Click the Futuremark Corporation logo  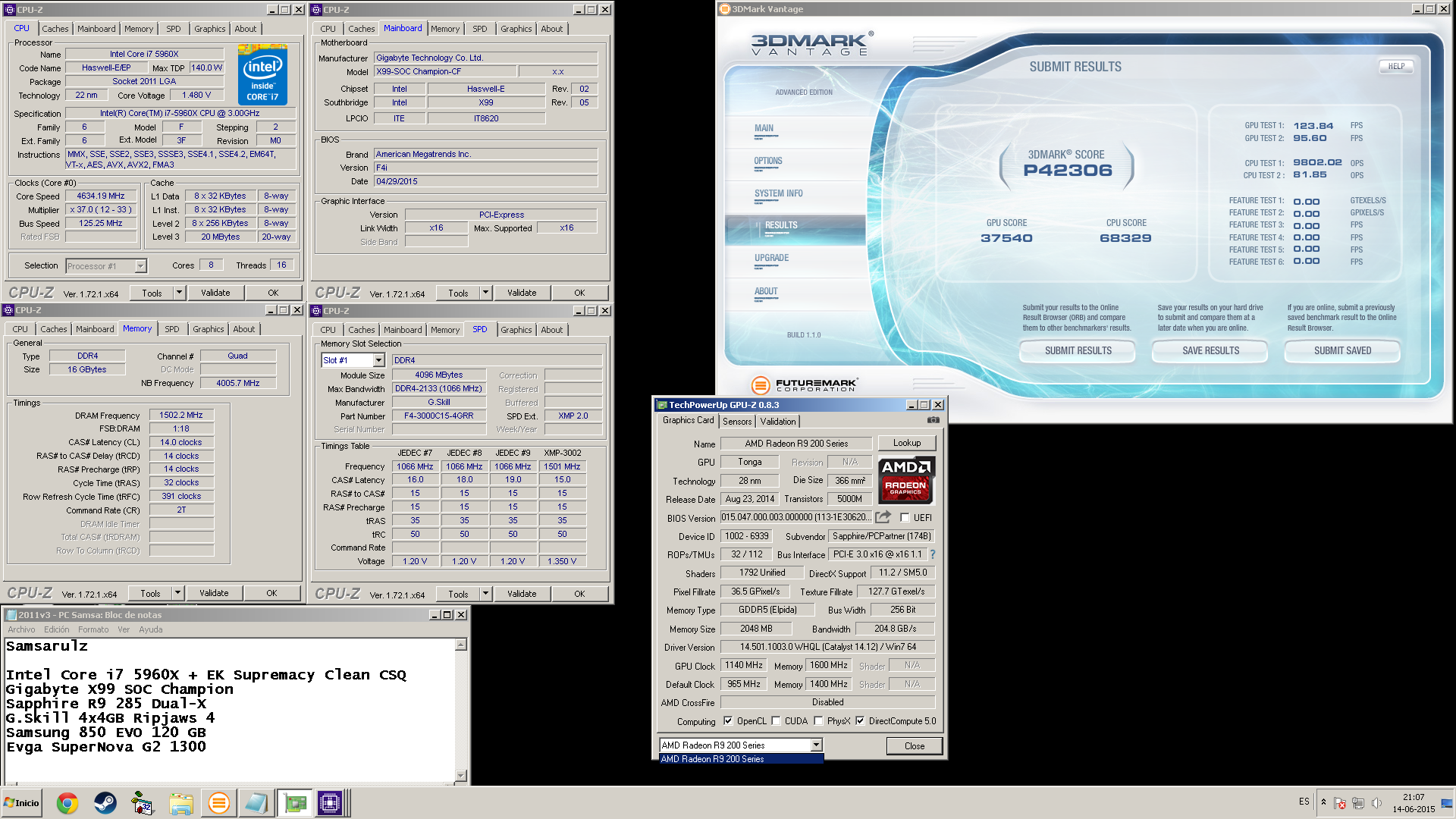click(805, 384)
